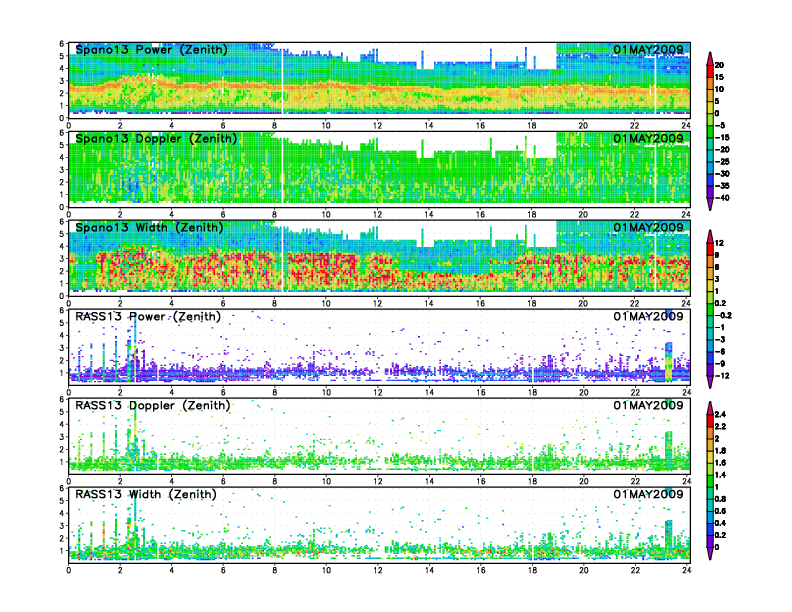The width and height of the screenshot is (792, 612).
Task: Click the 'RASS13 Doppler (Zenith)' panel title
Action: pos(153,405)
